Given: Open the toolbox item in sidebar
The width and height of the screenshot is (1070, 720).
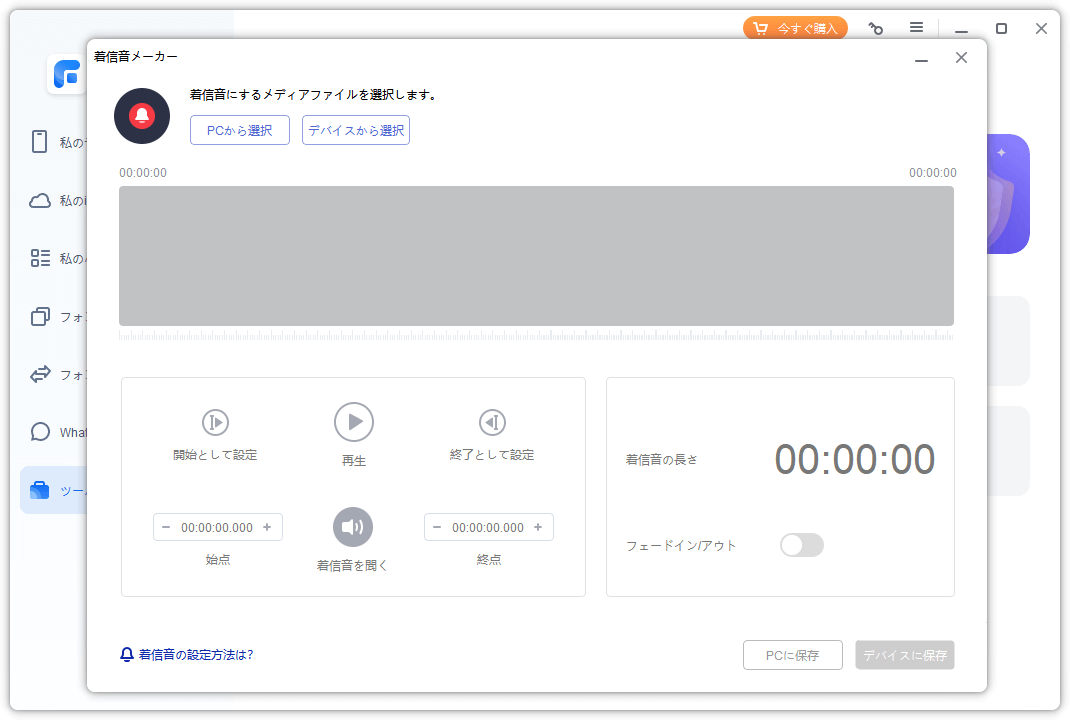Looking at the screenshot, I should 40,490.
